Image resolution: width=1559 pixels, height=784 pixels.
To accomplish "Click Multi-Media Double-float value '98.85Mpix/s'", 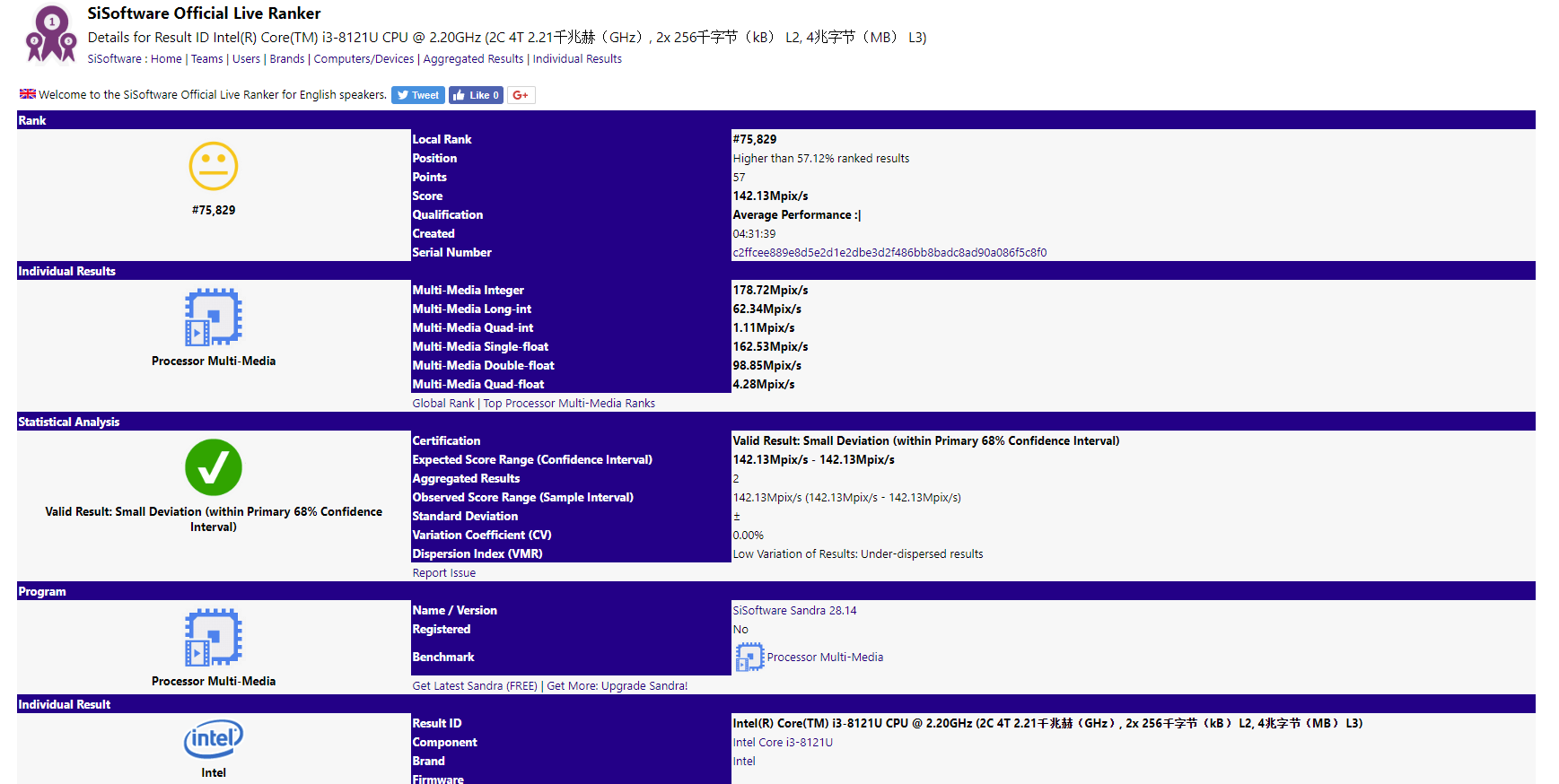I will pos(767,366).
